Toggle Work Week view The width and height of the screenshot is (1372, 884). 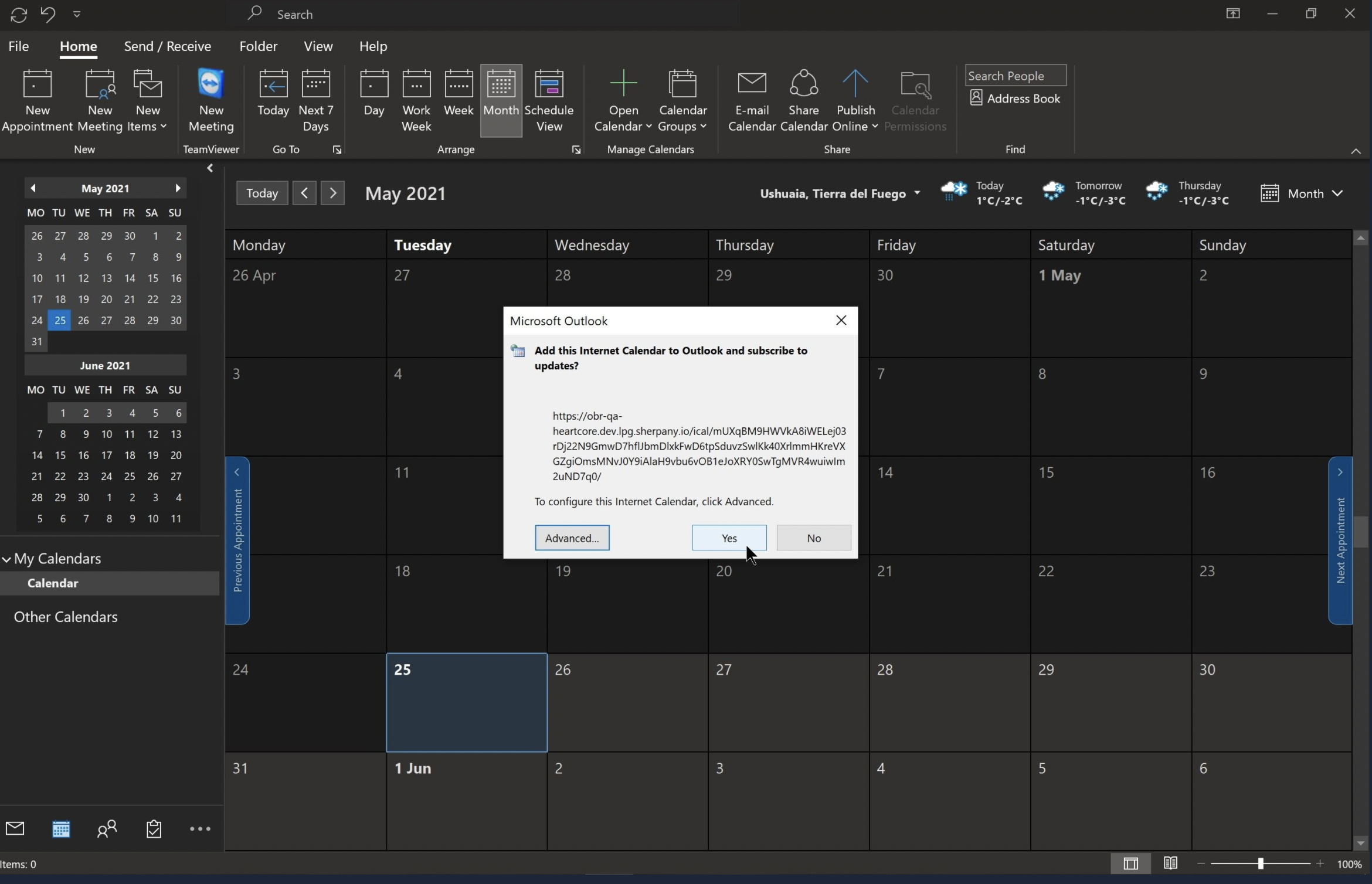click(x=416, y=101)
